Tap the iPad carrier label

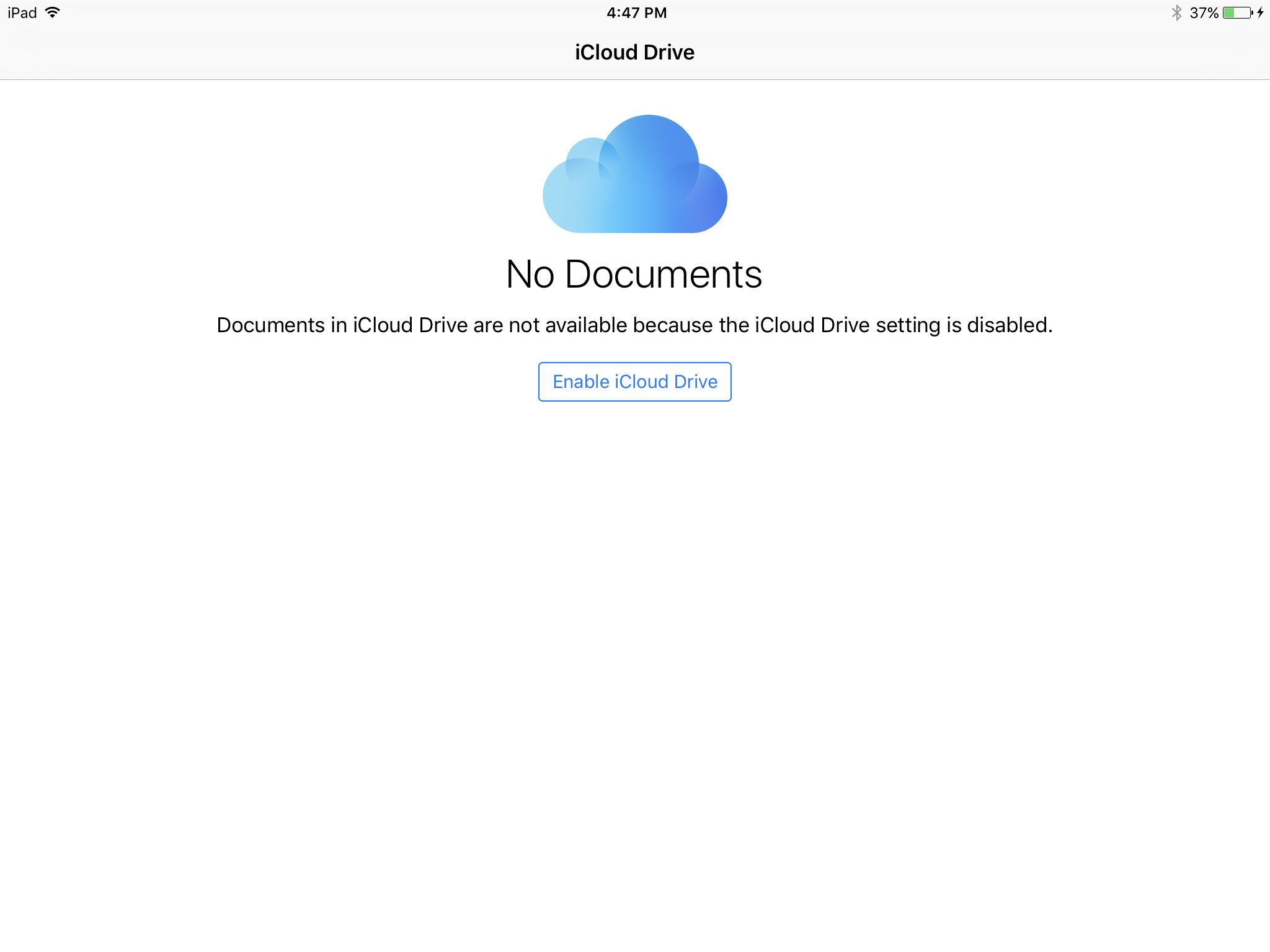pyautogui.click(x=22, y=13)
